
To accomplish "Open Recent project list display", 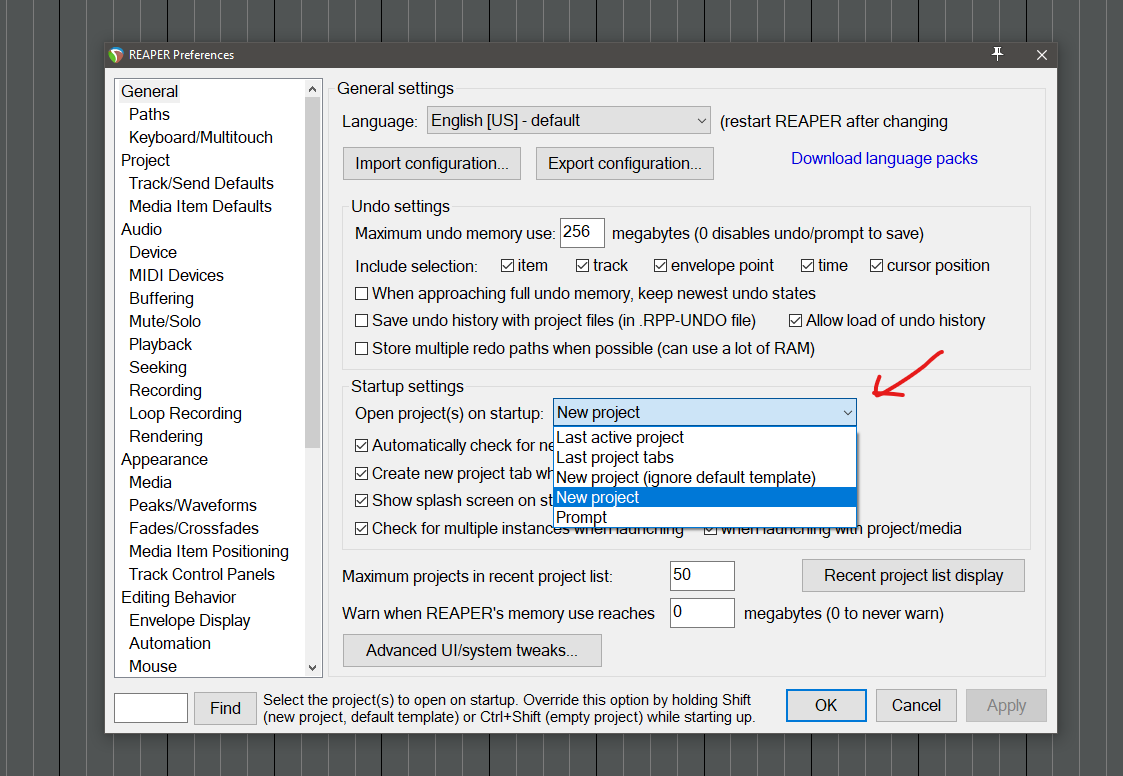I will pos(913,575).
